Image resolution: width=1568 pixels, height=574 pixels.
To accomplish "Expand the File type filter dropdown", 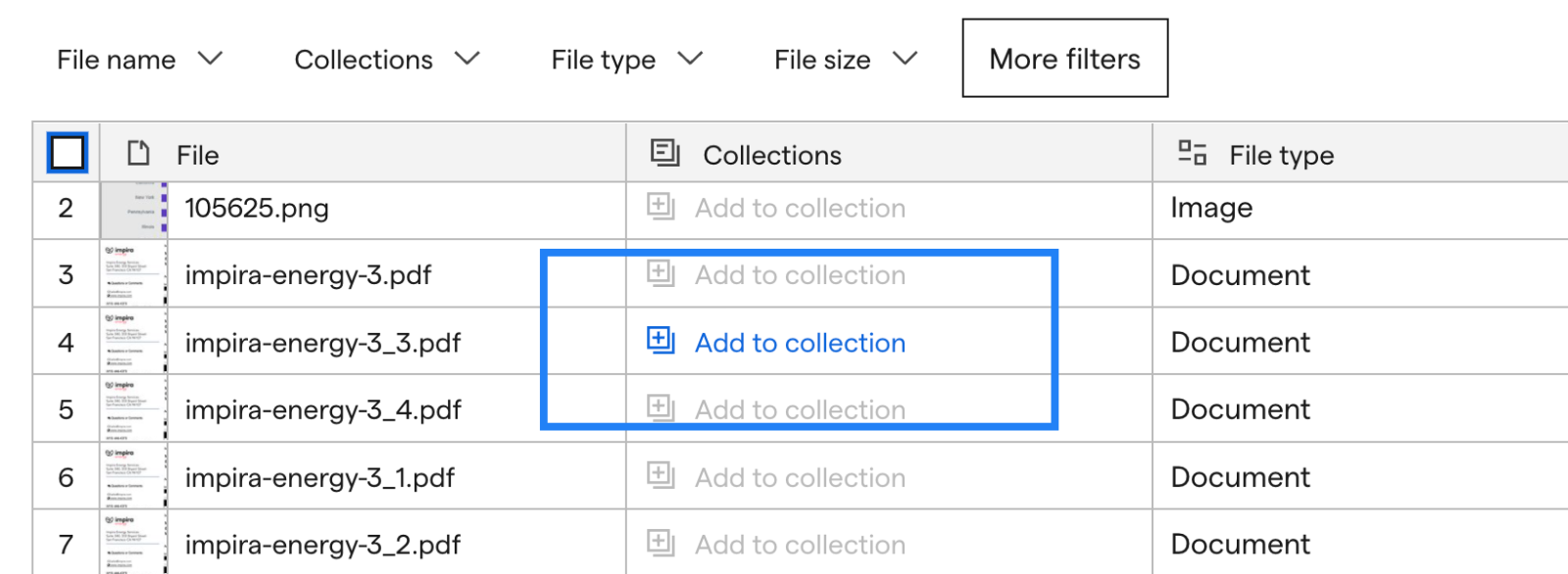I will [627, 60].
